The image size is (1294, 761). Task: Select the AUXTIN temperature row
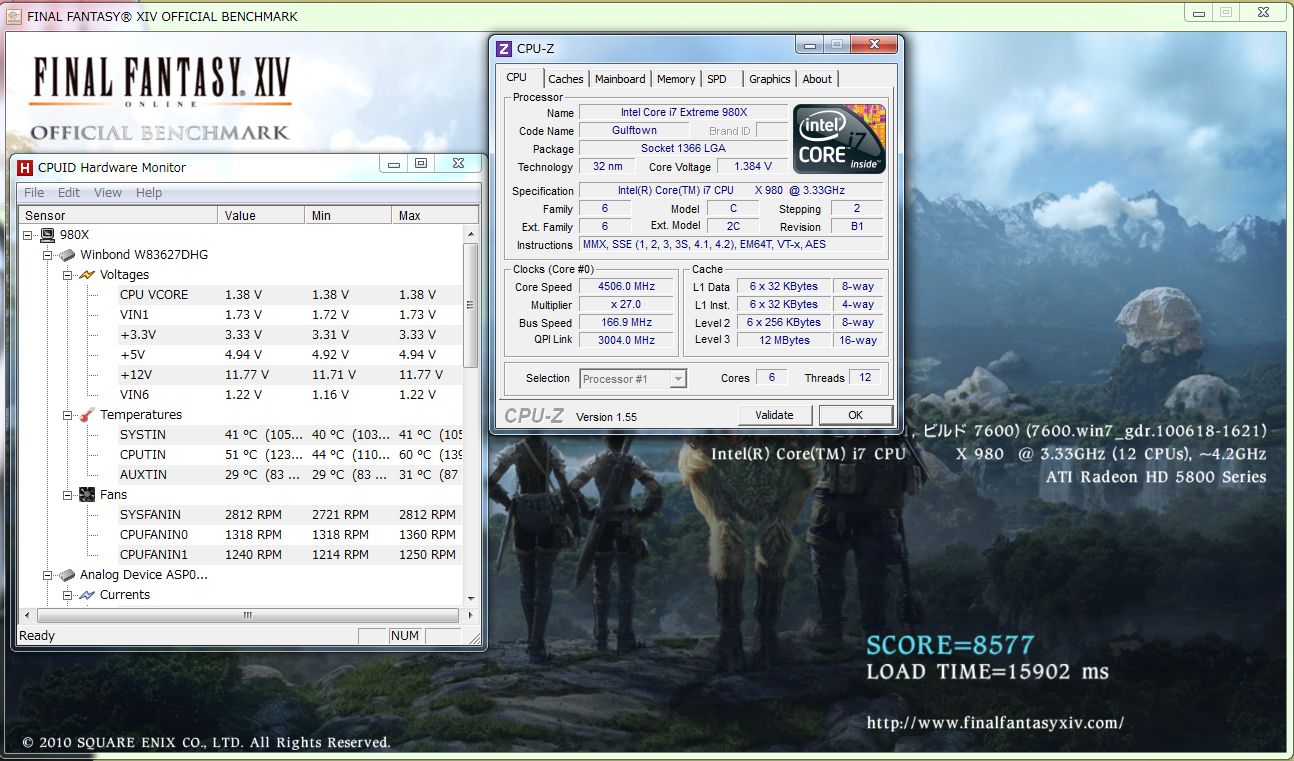coord(290,475)
